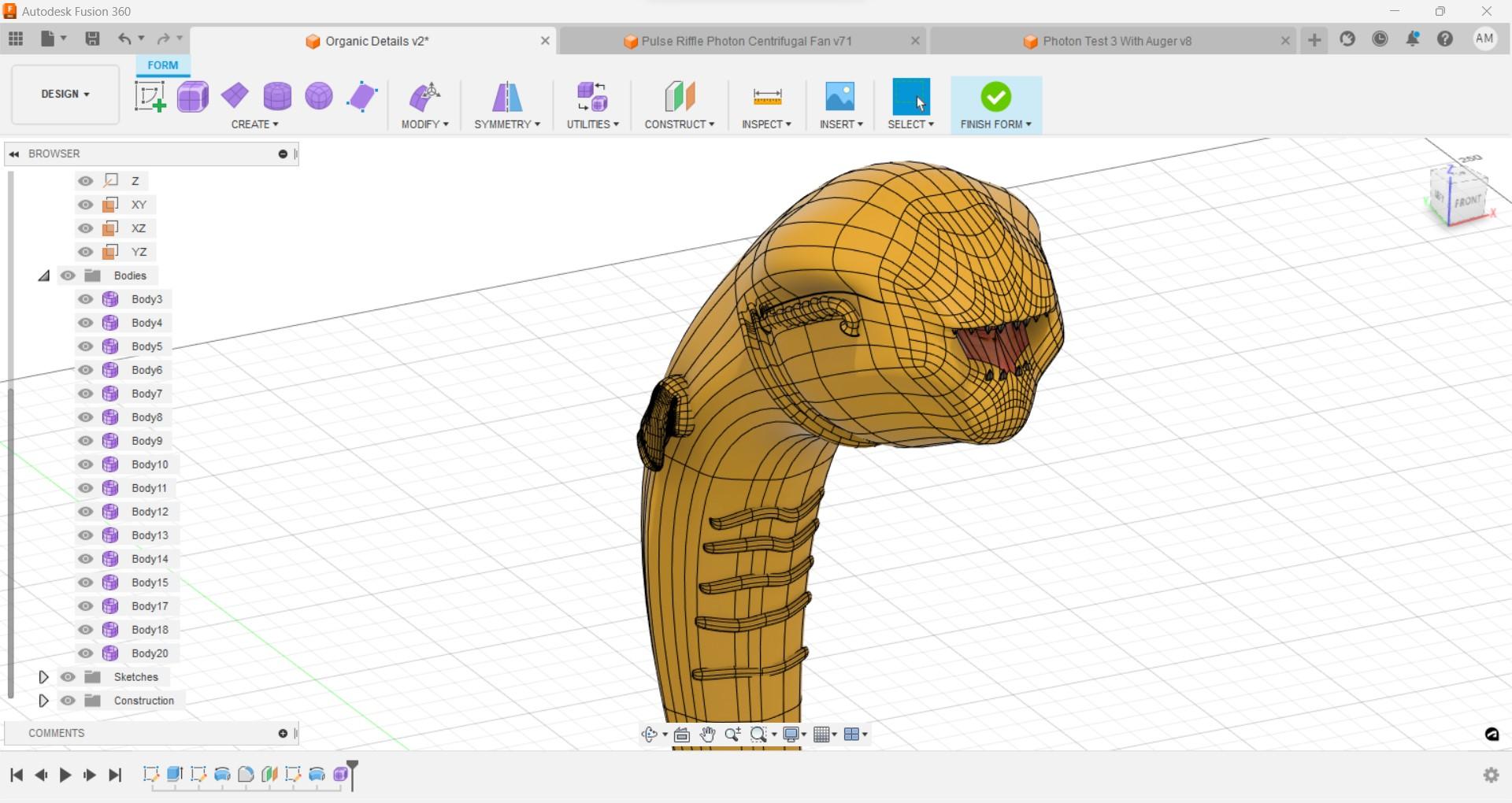Hide Body5 using its eye icon
Image resolution: width=1512 pixels, height=803 pixels.
click(86, 346)
